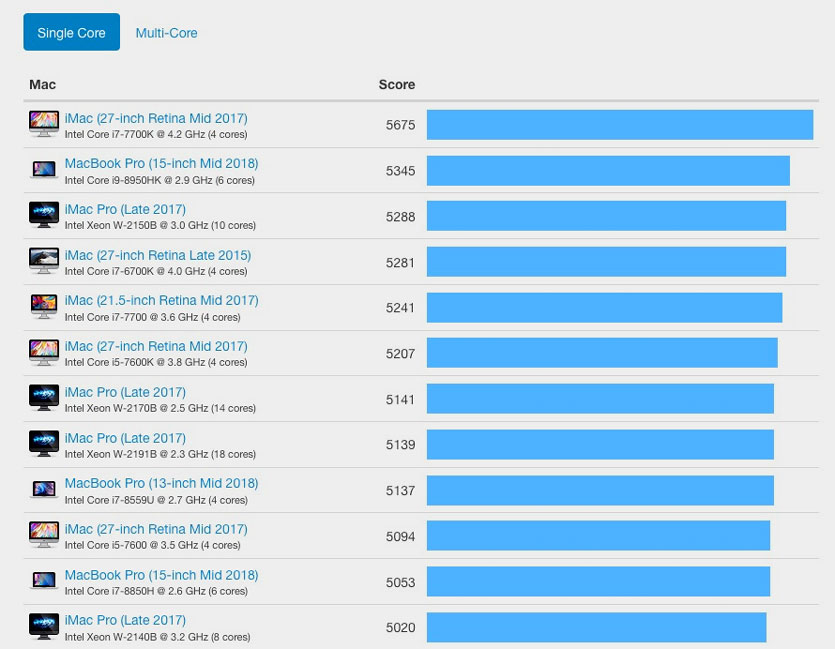
Task: Open iMac 27-inch Retina Mid 2017 link scoring 5207
Action: point(156,346)
